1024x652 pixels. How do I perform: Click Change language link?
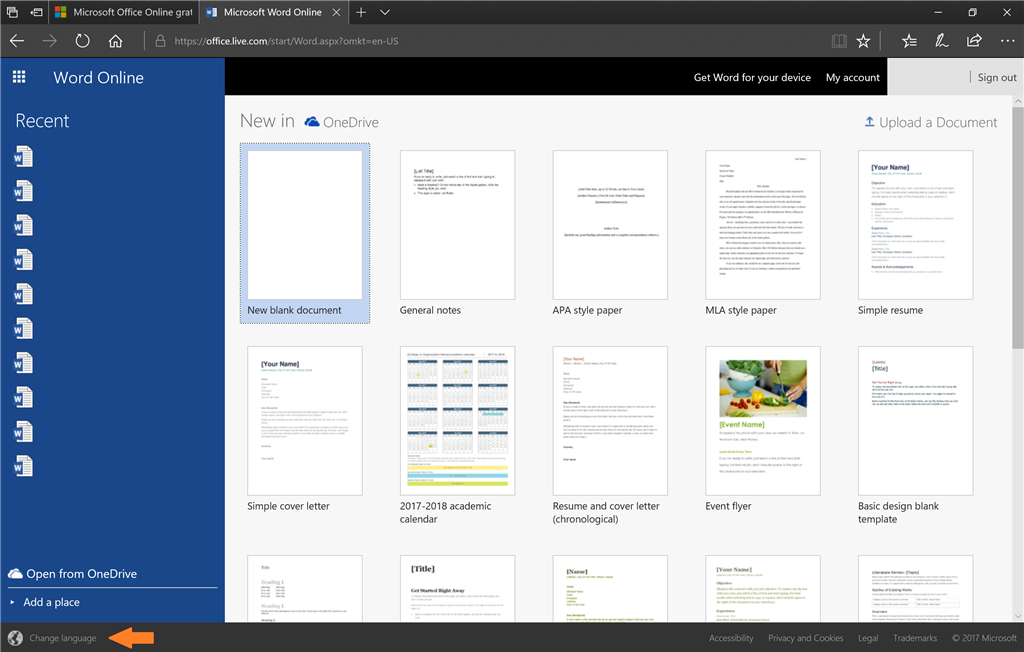pos(63,638)
